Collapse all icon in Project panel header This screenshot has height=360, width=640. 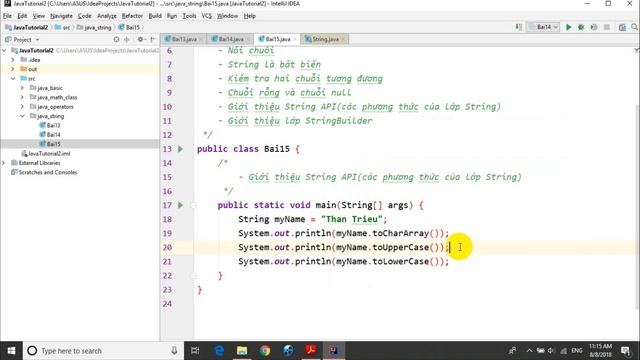click(127, 40)
